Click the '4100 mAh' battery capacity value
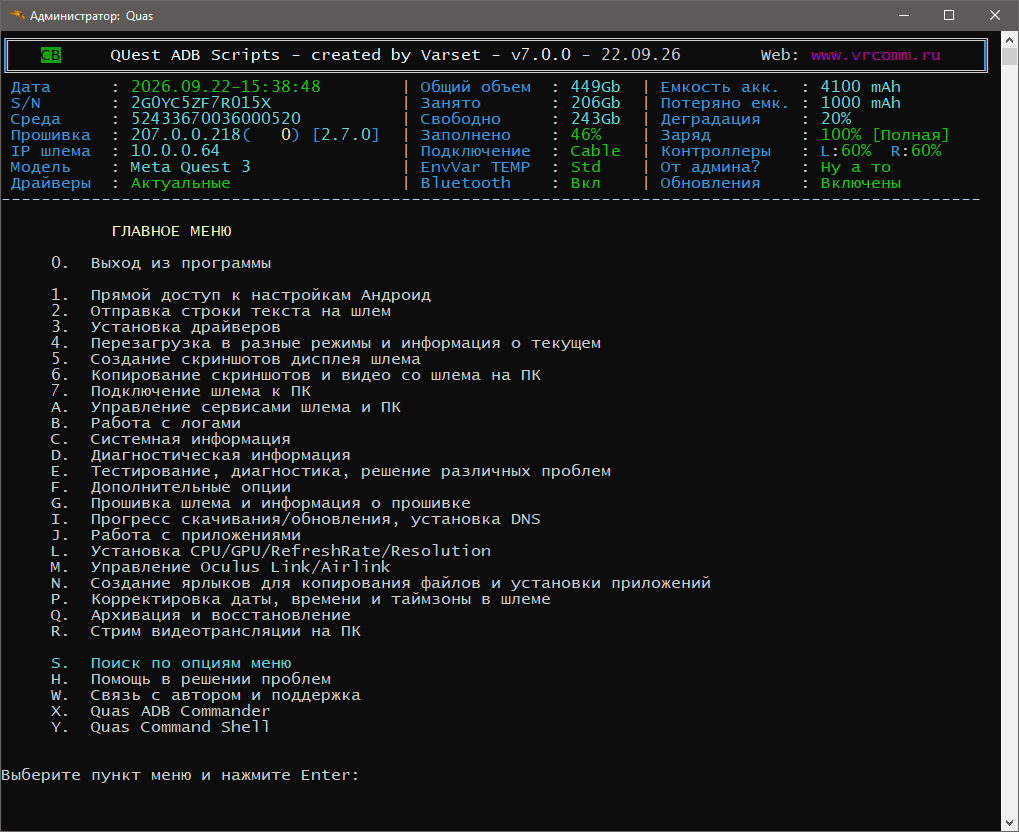 [860, 87]
